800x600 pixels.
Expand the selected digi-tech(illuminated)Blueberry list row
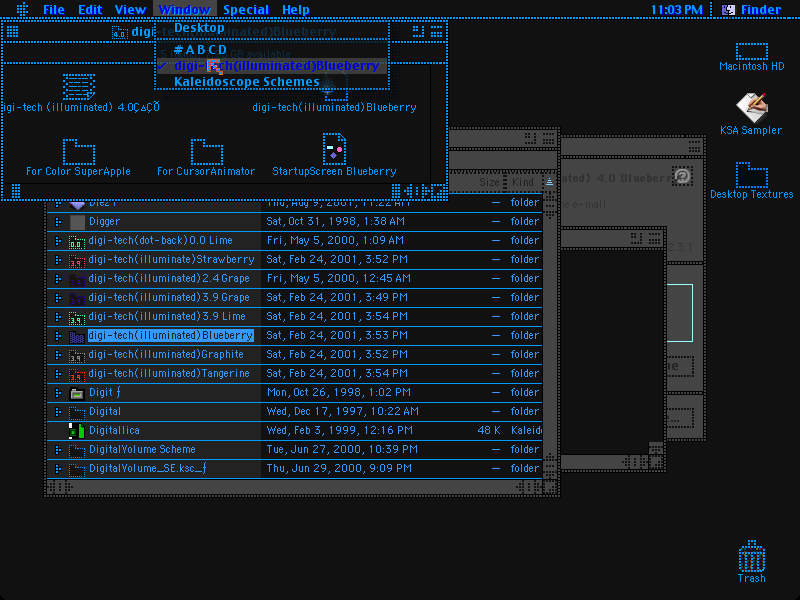pos(58,336)
